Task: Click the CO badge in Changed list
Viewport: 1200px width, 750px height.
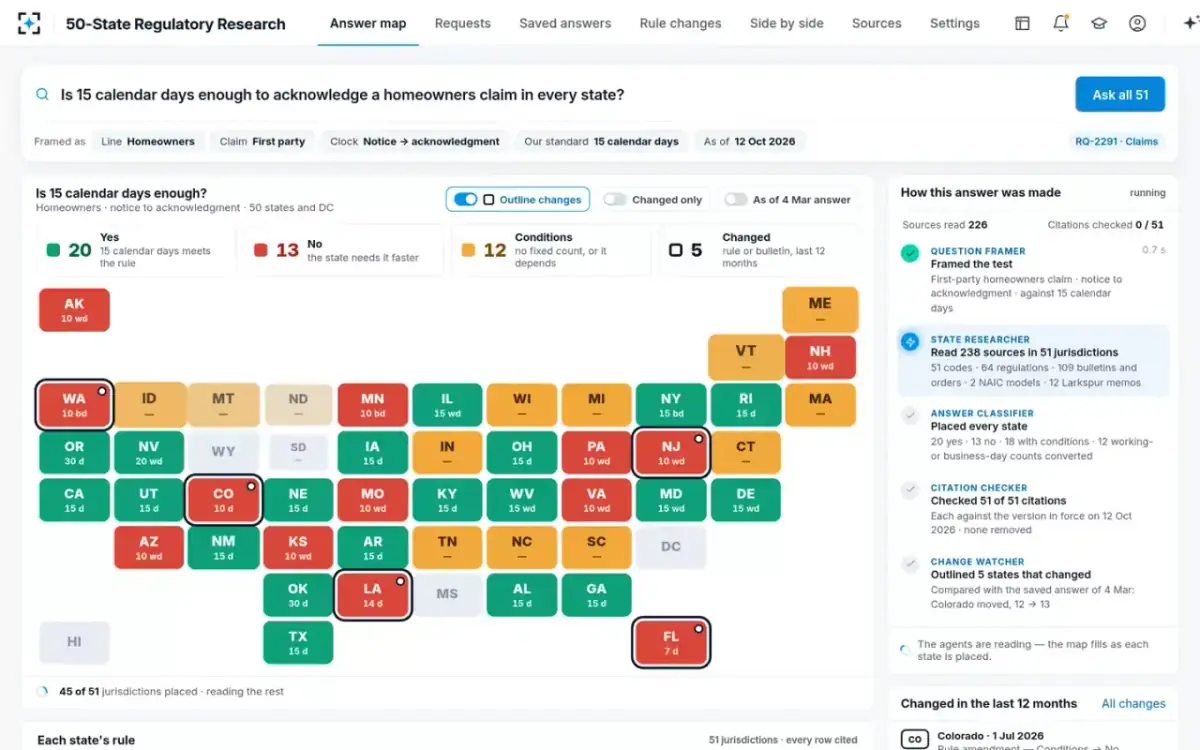Action: point(915,739)
